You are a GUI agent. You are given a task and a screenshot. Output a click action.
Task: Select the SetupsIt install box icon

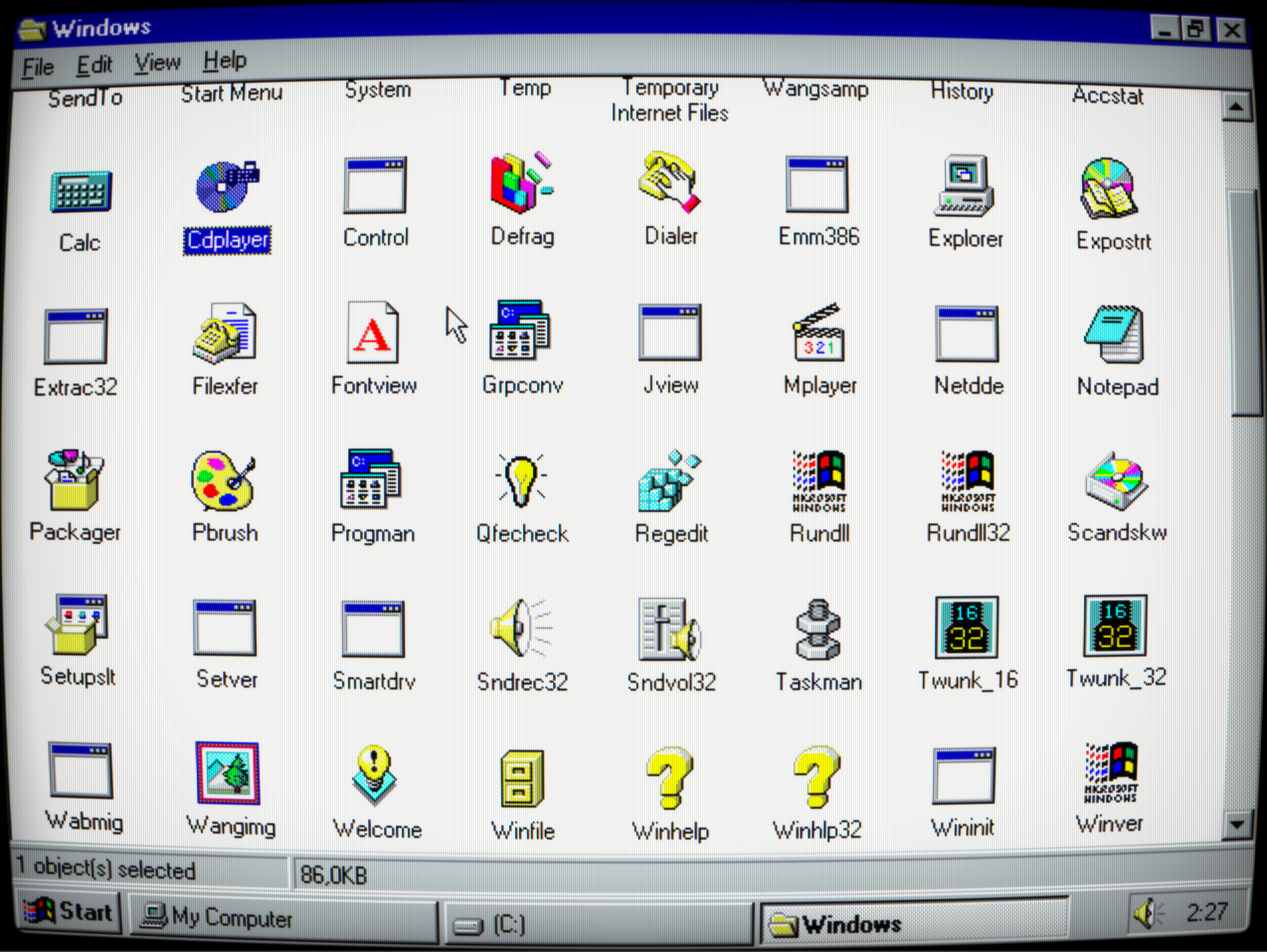(77, 625)
